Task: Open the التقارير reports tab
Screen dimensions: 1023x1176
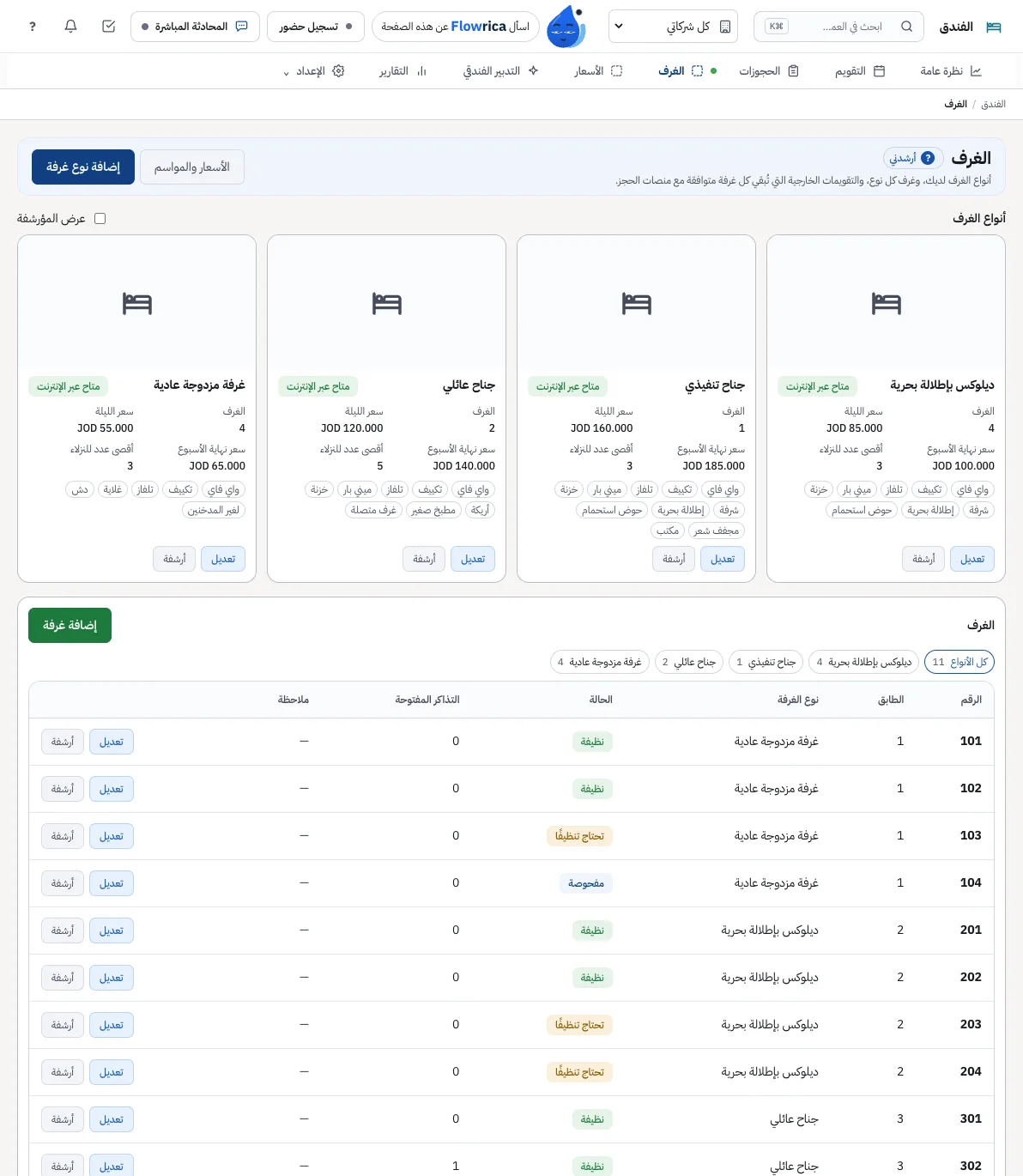Action: [403, 71]
